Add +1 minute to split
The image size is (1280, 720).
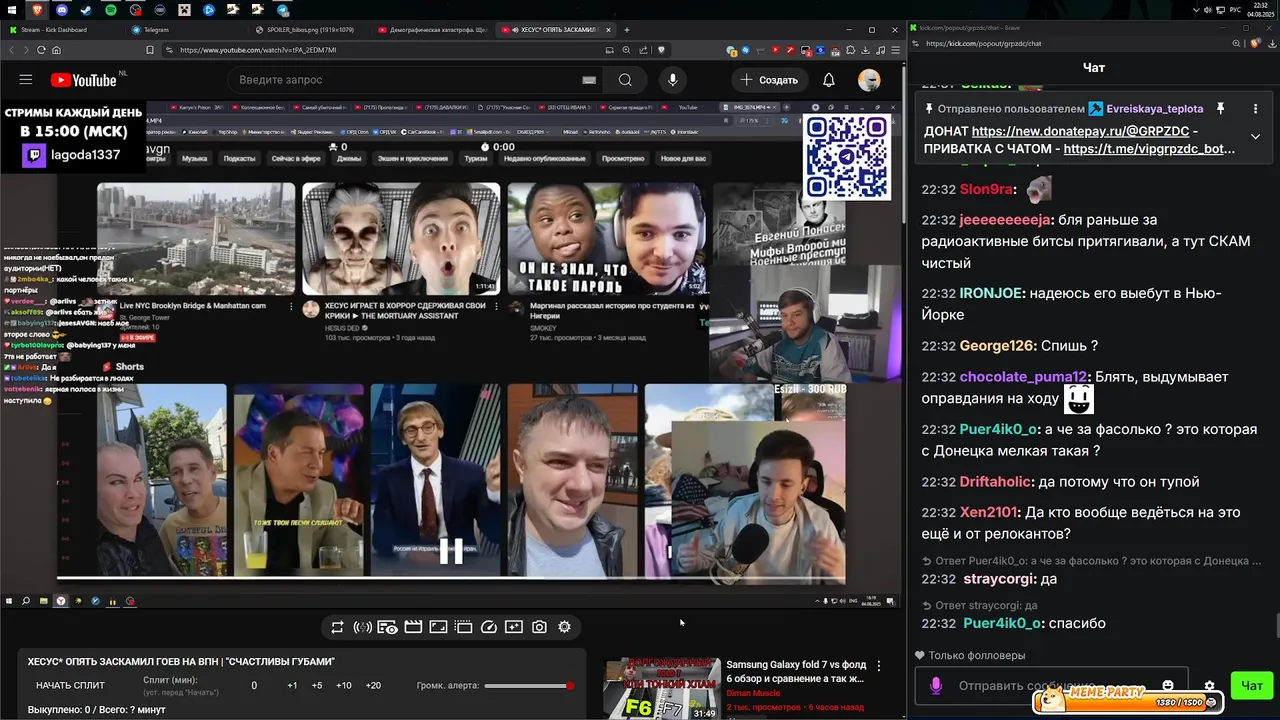pos(292,685)
